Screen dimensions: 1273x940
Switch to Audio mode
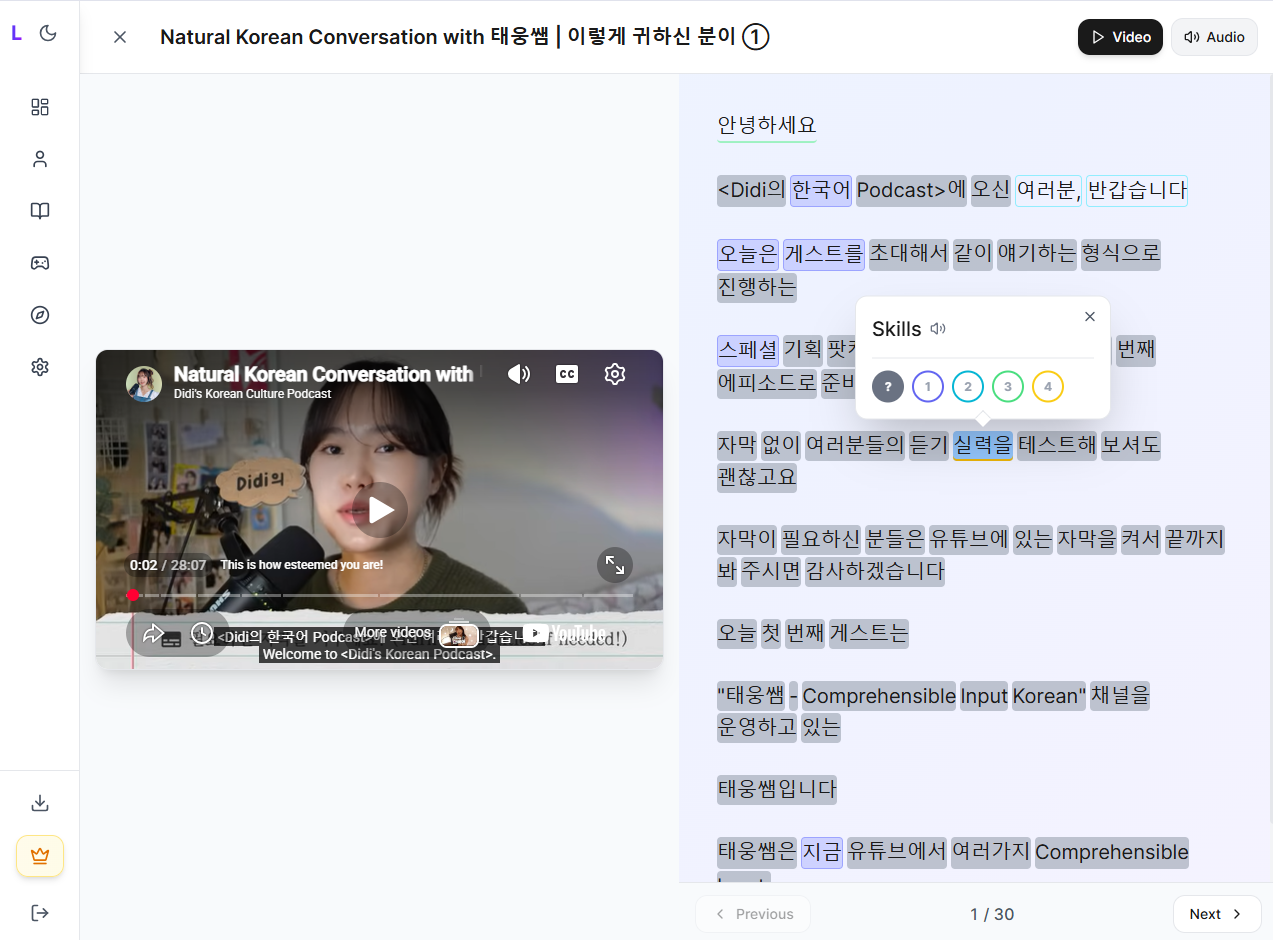pyautogui.click(x=1214, y=37)
